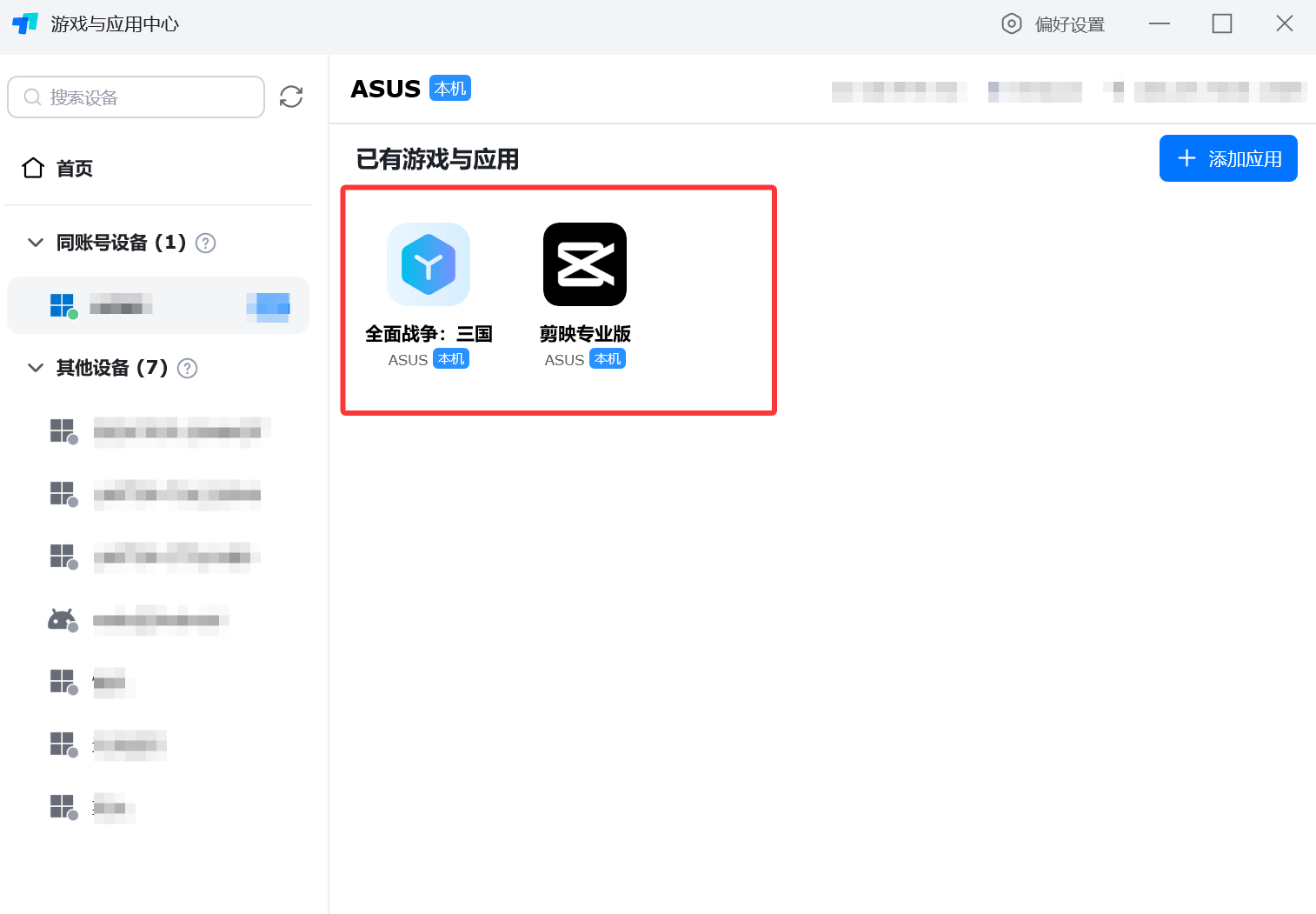Click blue button on same-account device row
Viewport: 1316px width, 914px height.
coord(269,305)
